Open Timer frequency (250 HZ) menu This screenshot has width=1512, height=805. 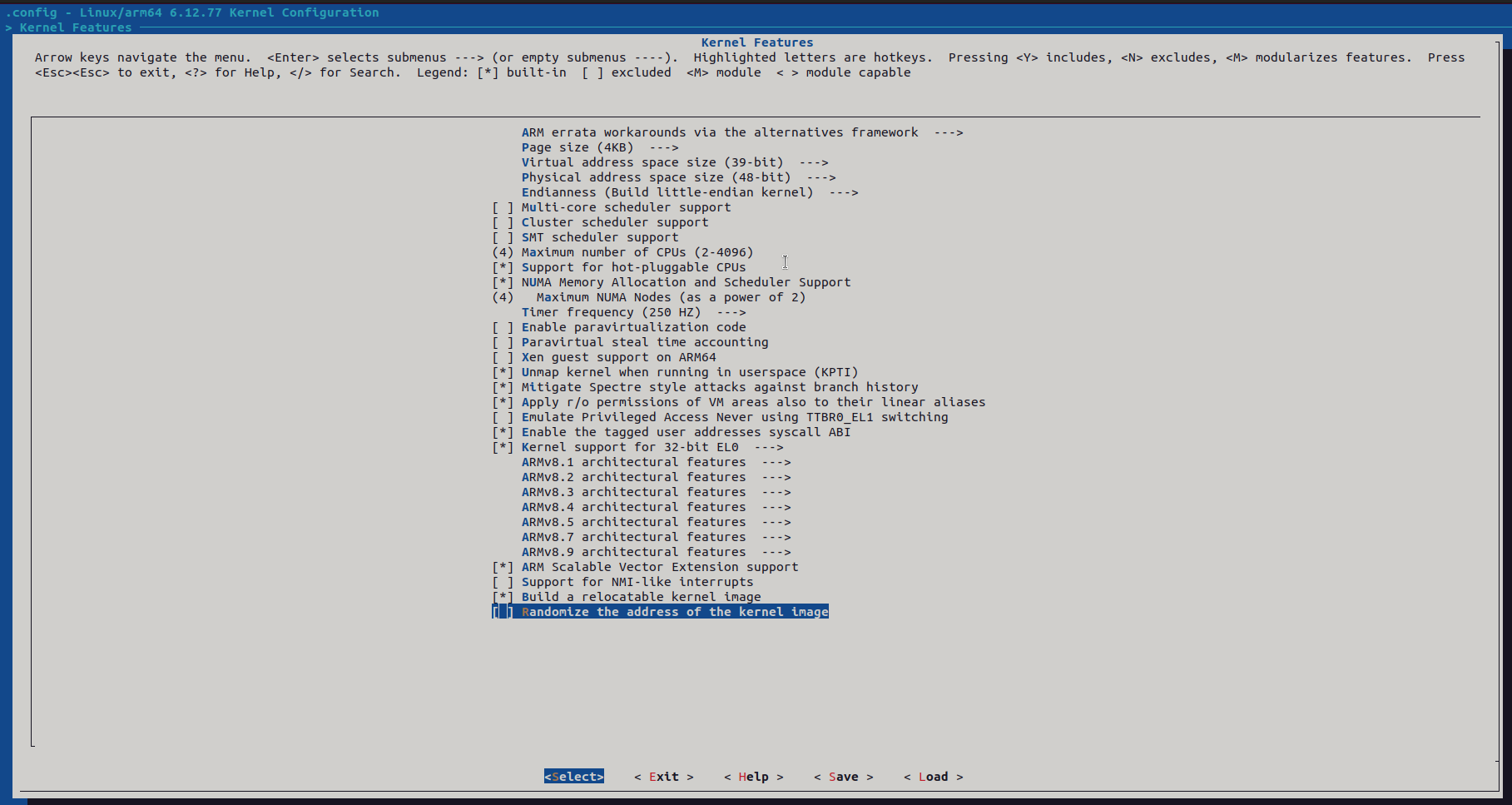pyautogui.click(x=634, y=312)
